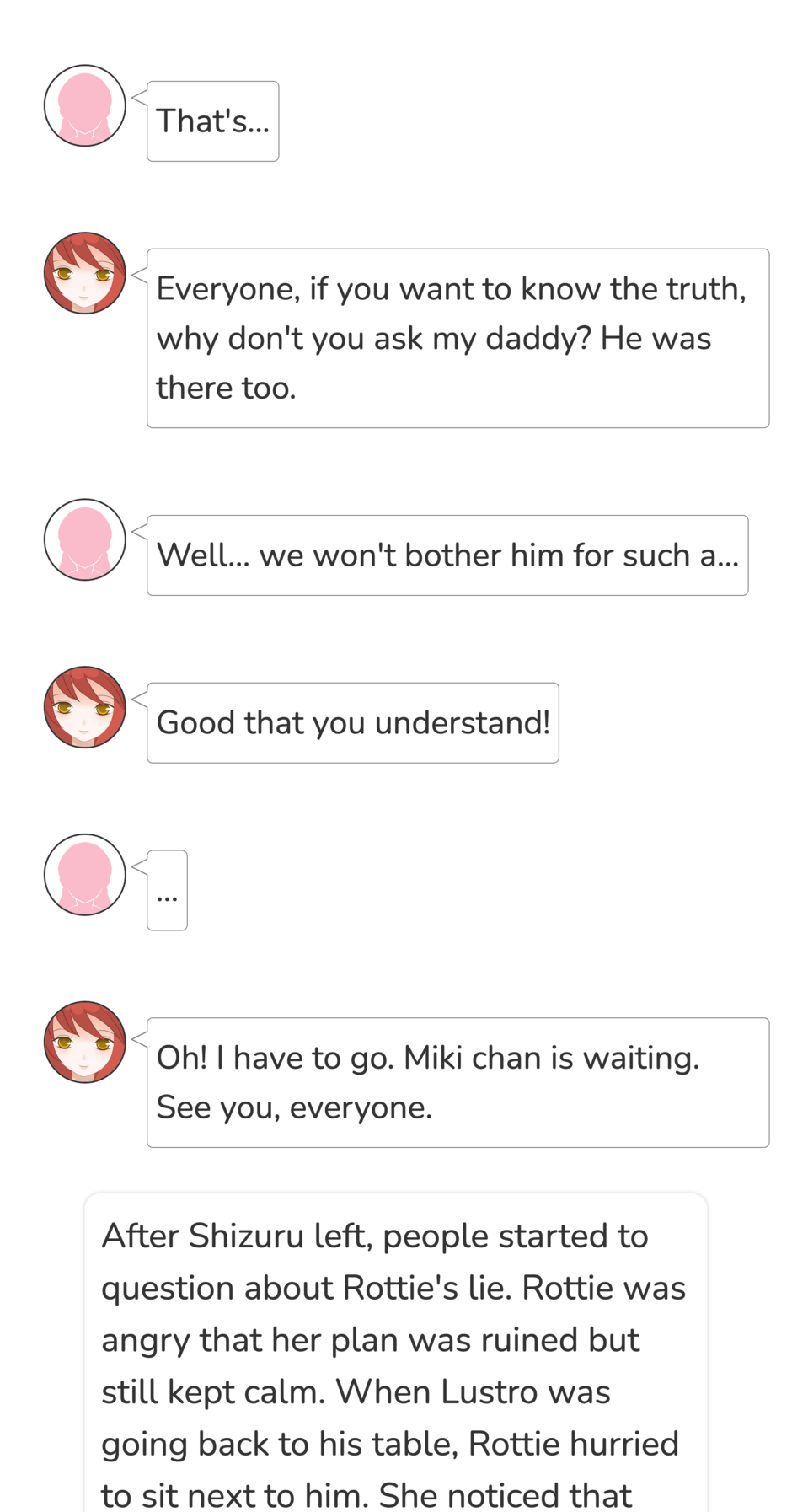This screenshot has width=792, height=1512.
Task: Tap the "angry that her plan was ruined" line
Action: pos(371,1340)
